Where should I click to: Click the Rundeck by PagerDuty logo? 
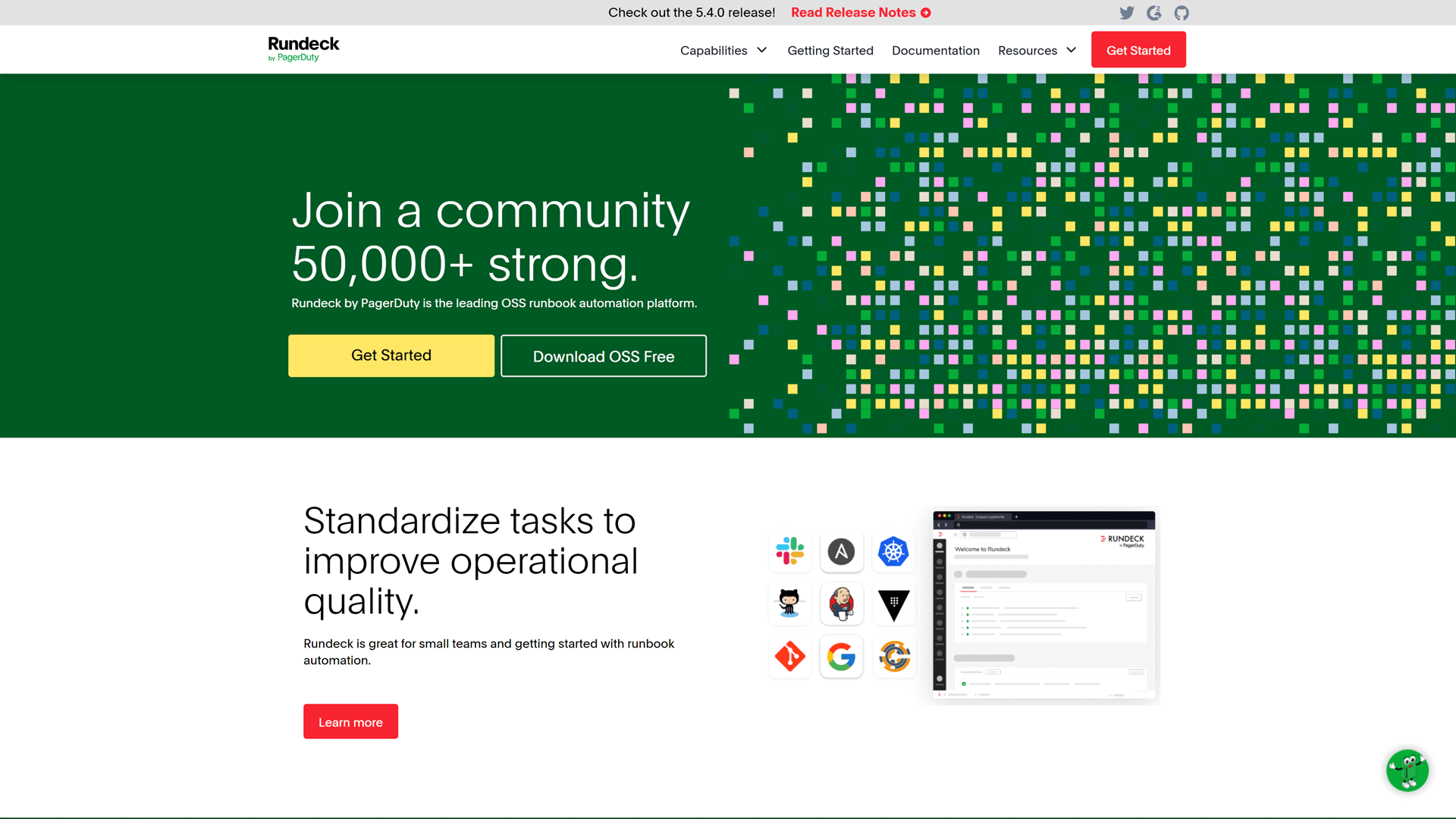coord(303,49)
